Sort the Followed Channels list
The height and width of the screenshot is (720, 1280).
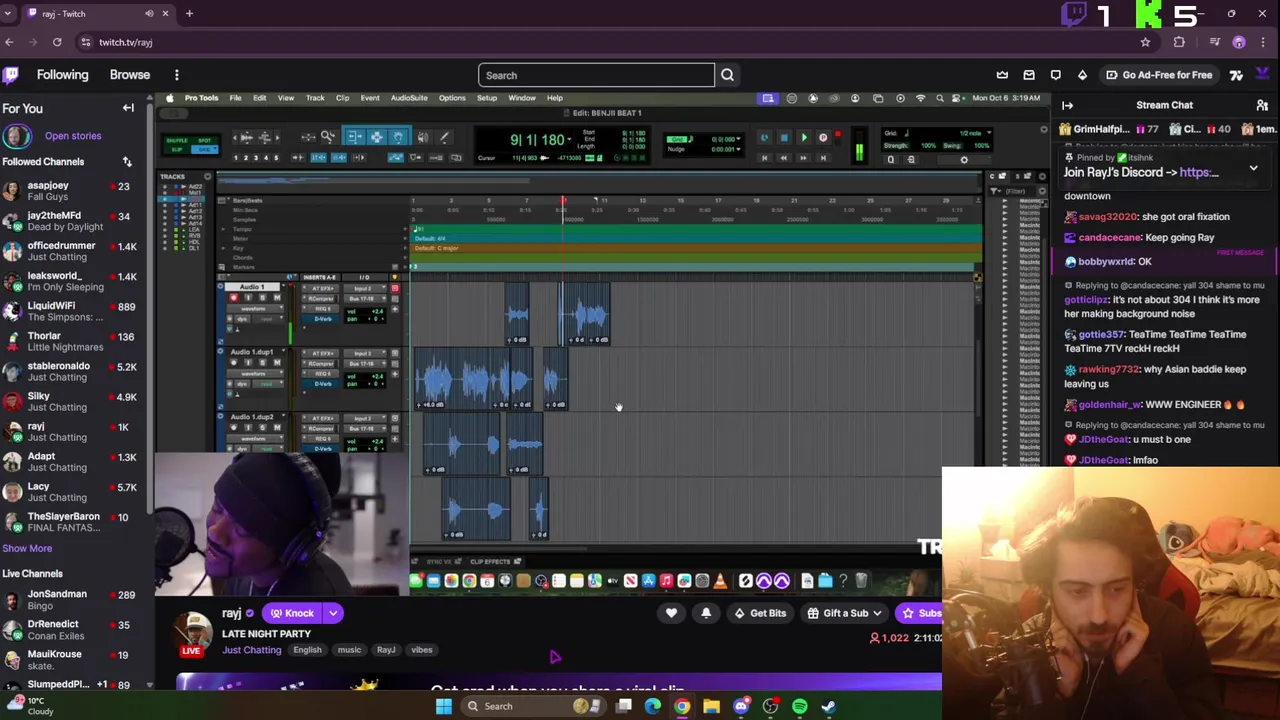(127, 162)
